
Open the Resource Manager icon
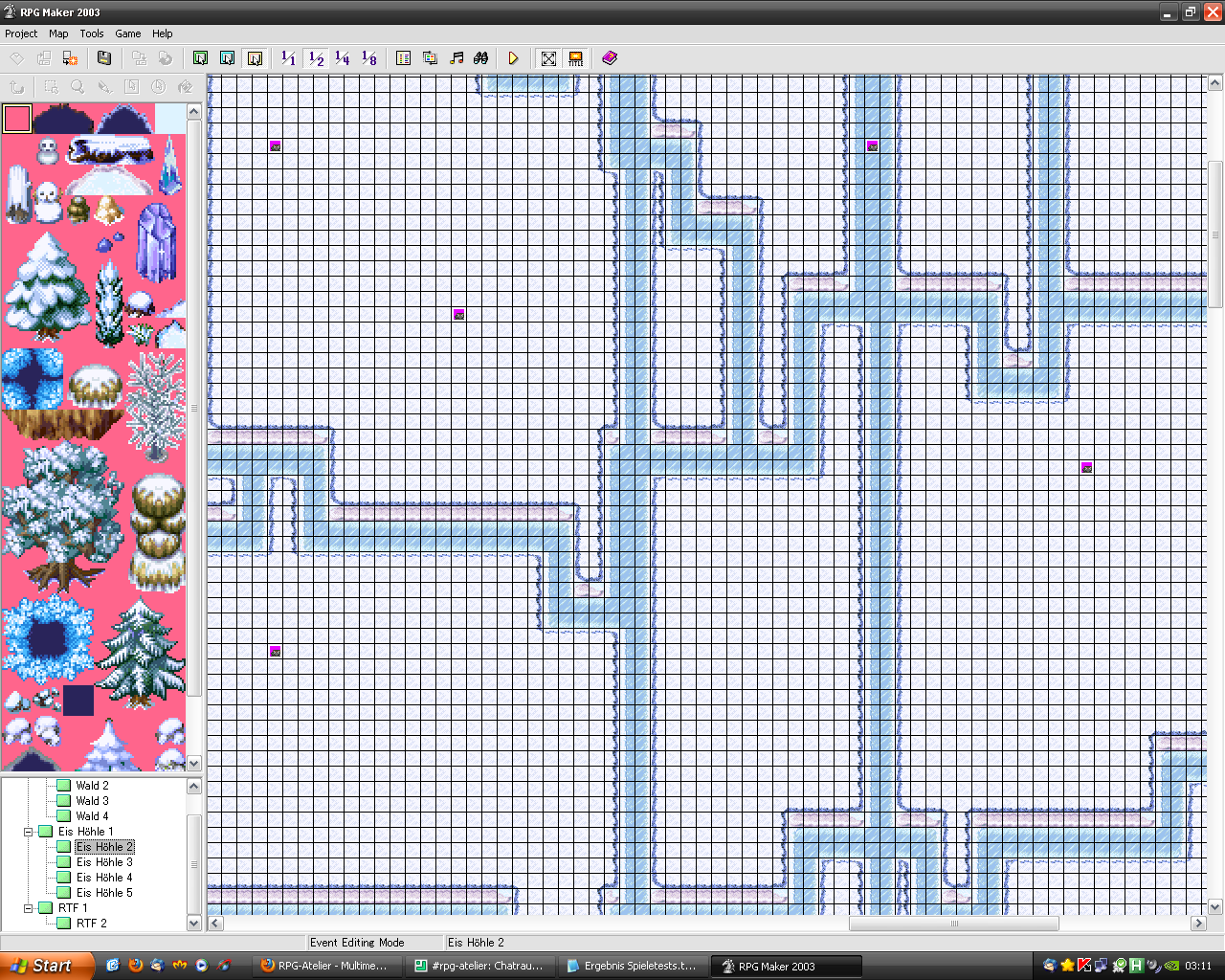(x=430, y=58)
